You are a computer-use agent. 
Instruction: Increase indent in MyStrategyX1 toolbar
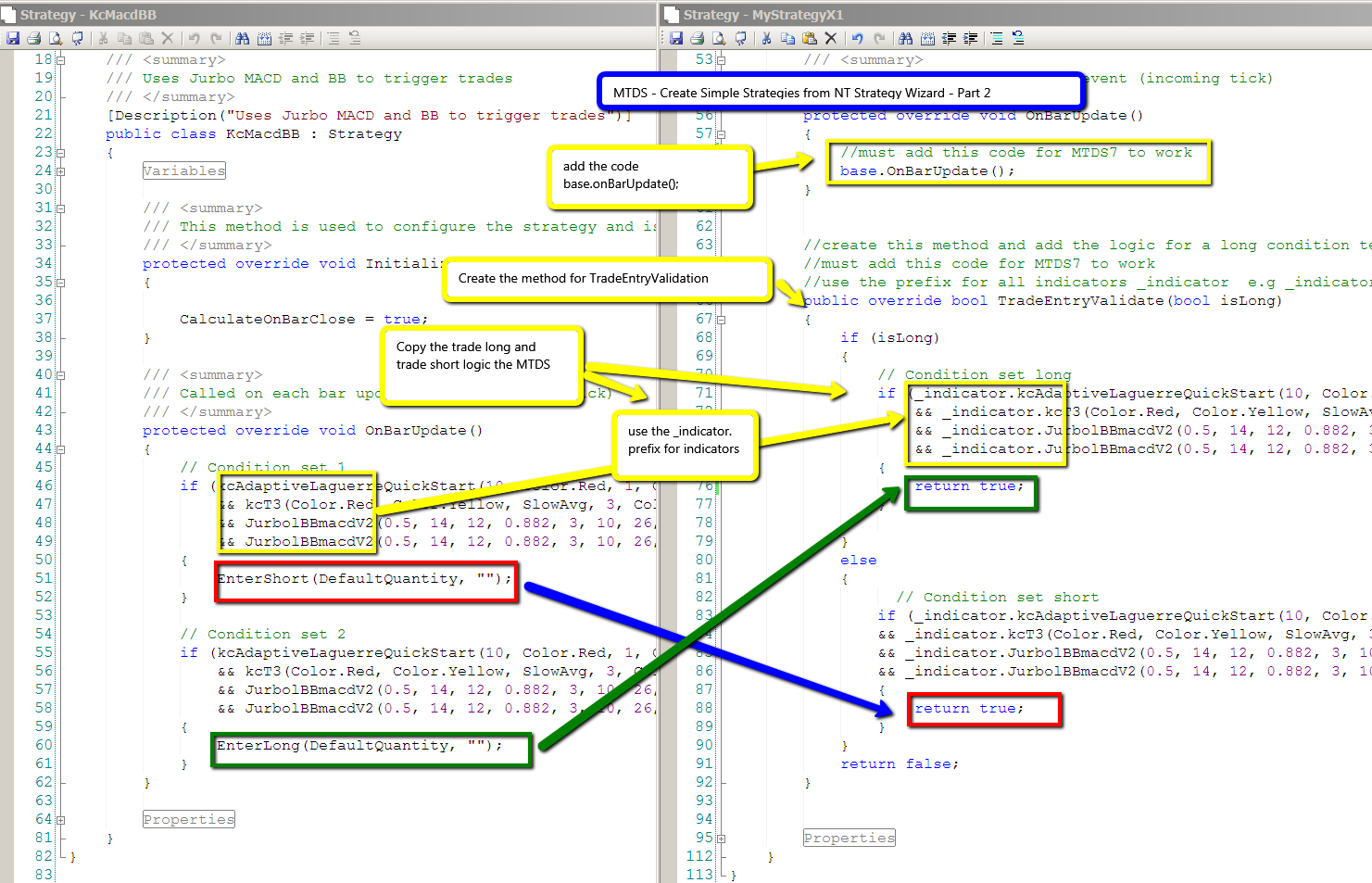[x=970, y=38]
